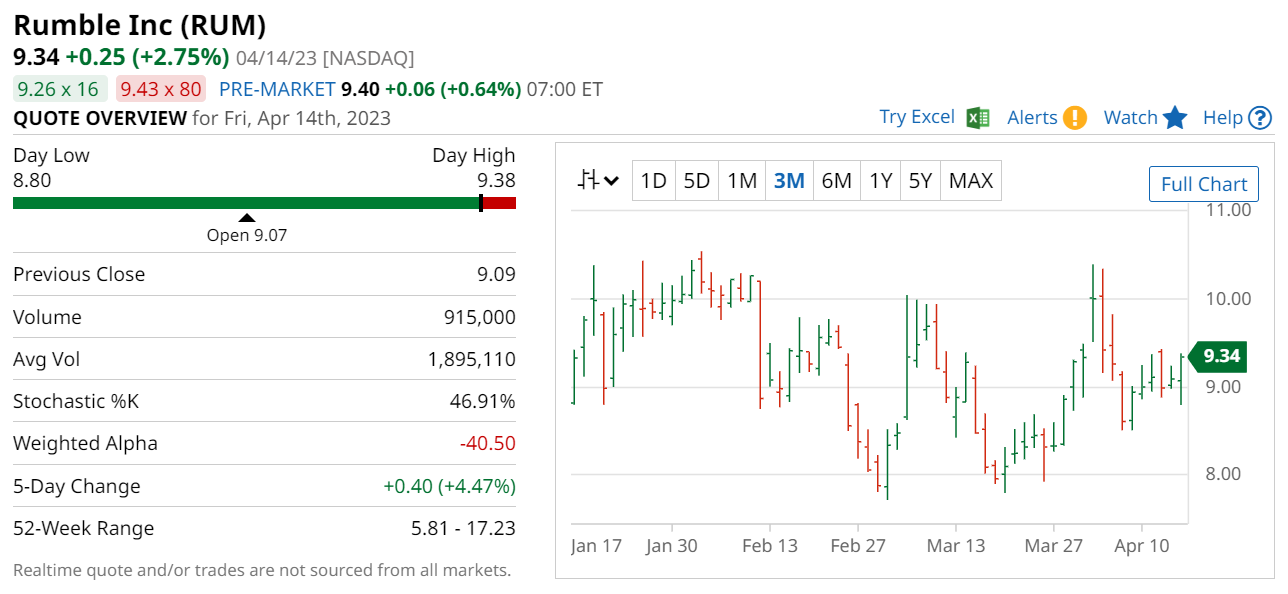Click the QUOTE OVERVIEW heading
Screen dimensions: 1288x594
100,118
